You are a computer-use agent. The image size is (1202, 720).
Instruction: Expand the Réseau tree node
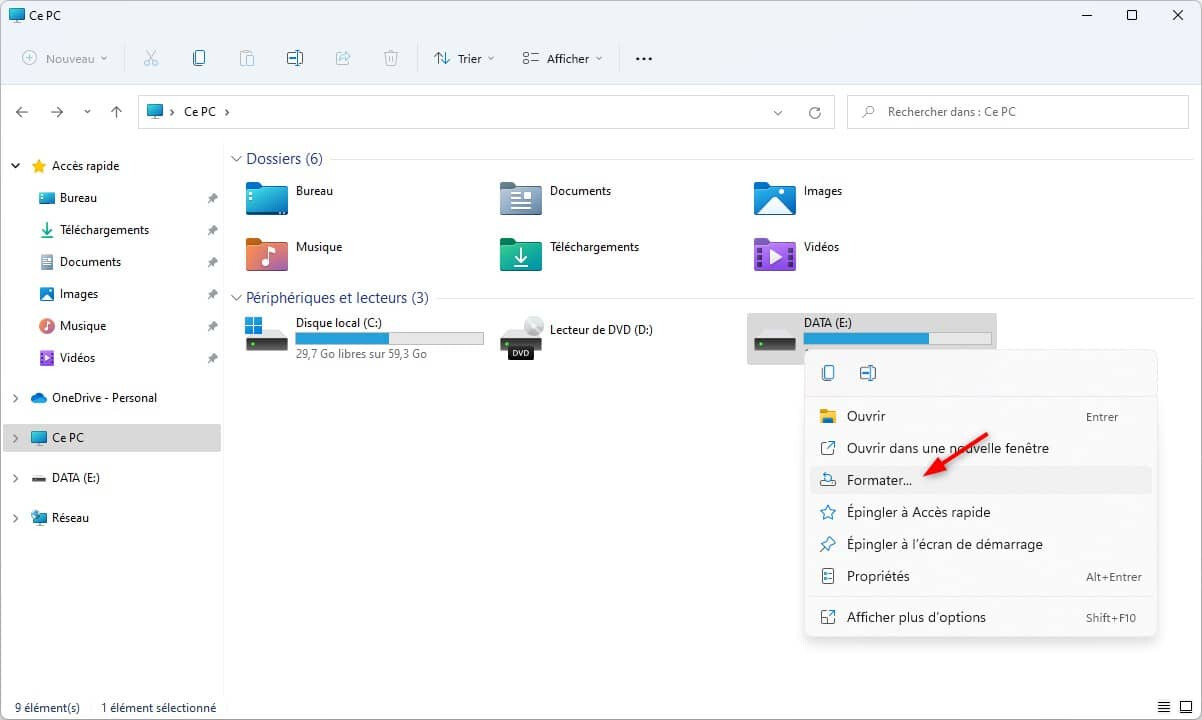coord(15,518)
